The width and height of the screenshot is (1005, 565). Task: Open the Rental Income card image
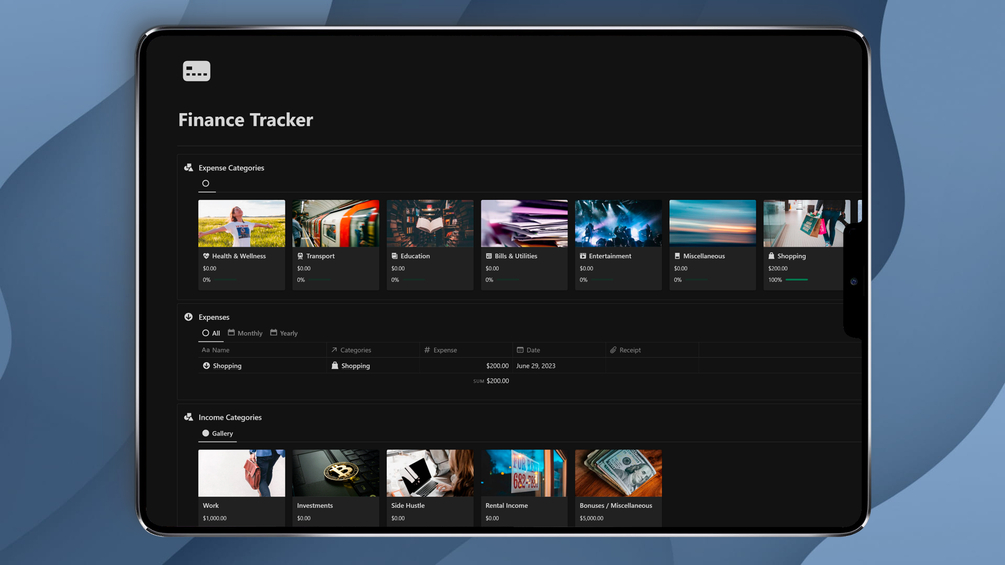(x=524, y=473)
